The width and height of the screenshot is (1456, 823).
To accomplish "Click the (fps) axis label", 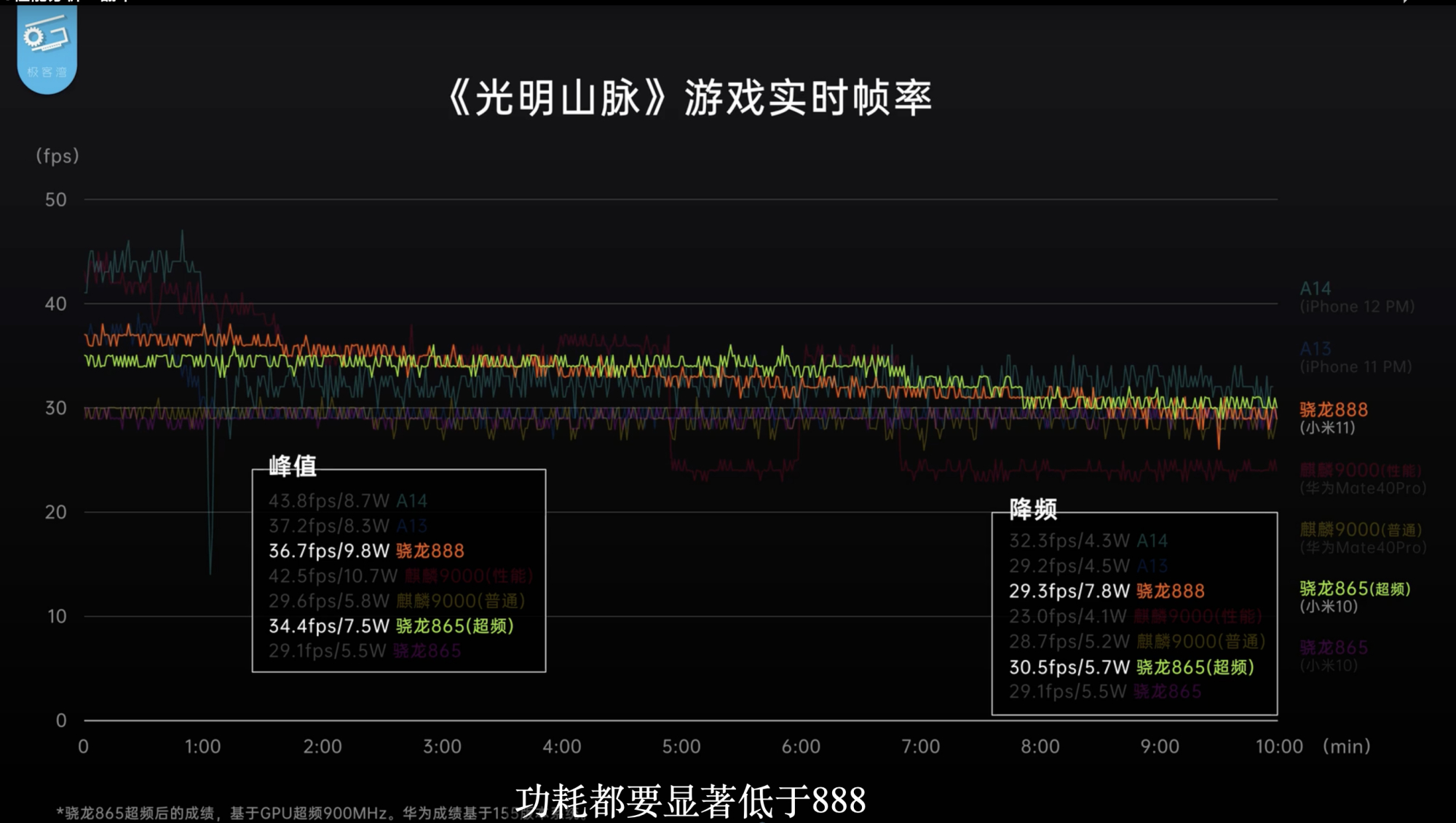I will [x=58, y=156].
